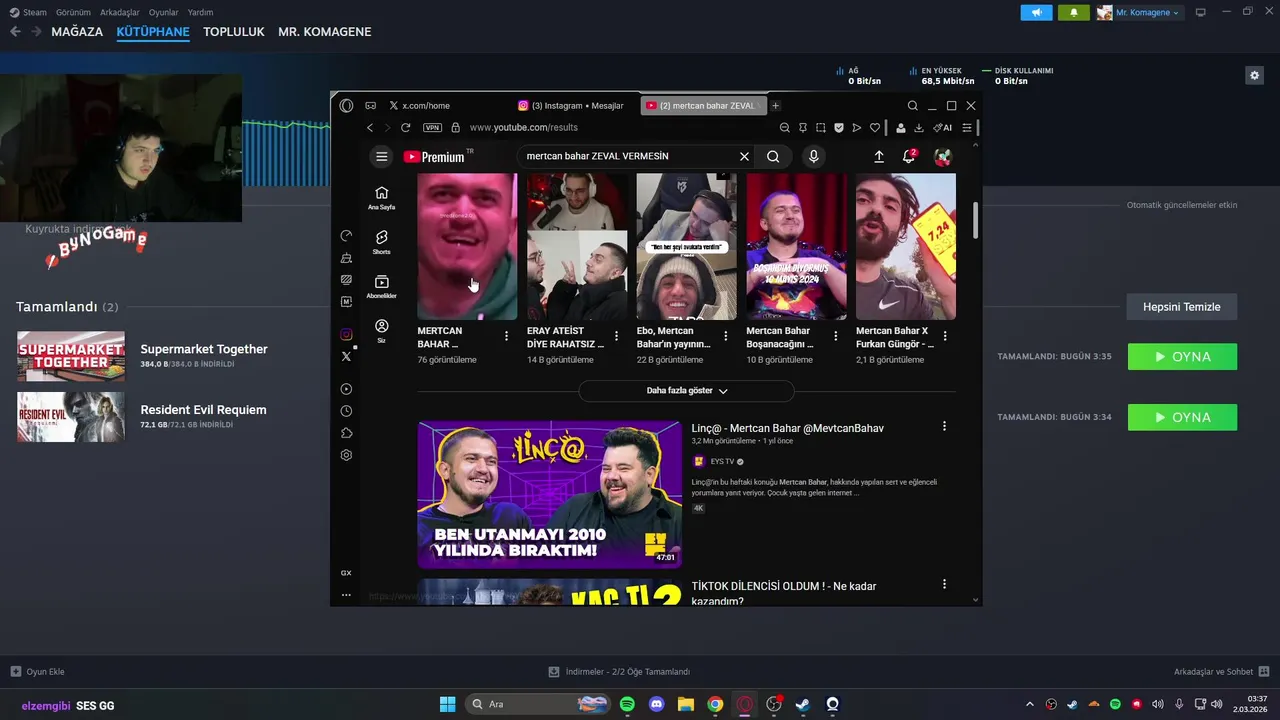Expand Daha fazla göster shorts section
The height and width of the screenshot is (720, 1280).
[687, 391]
